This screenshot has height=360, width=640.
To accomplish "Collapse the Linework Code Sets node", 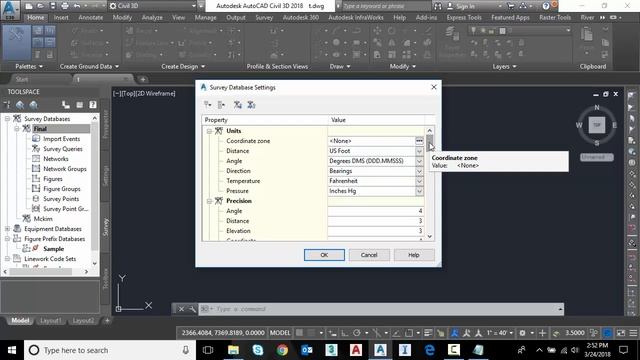I will [7, 259].
